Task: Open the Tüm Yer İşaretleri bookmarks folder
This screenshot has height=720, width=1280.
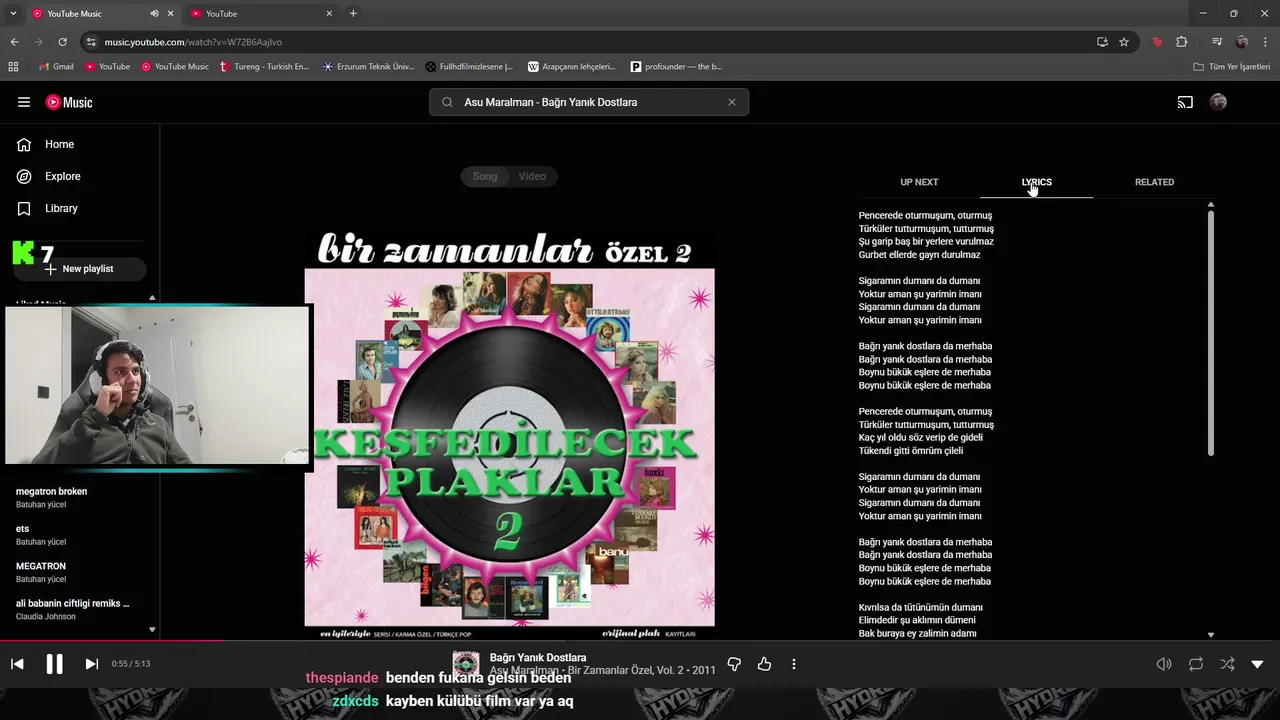Action: click(x=1232, y=67)
